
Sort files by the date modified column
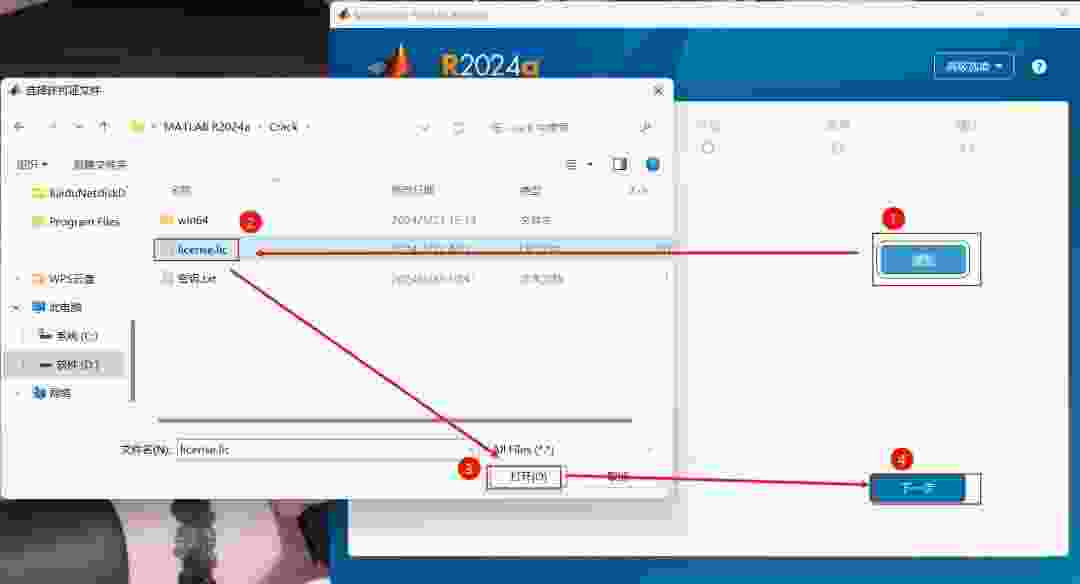[x=413, y=189]
